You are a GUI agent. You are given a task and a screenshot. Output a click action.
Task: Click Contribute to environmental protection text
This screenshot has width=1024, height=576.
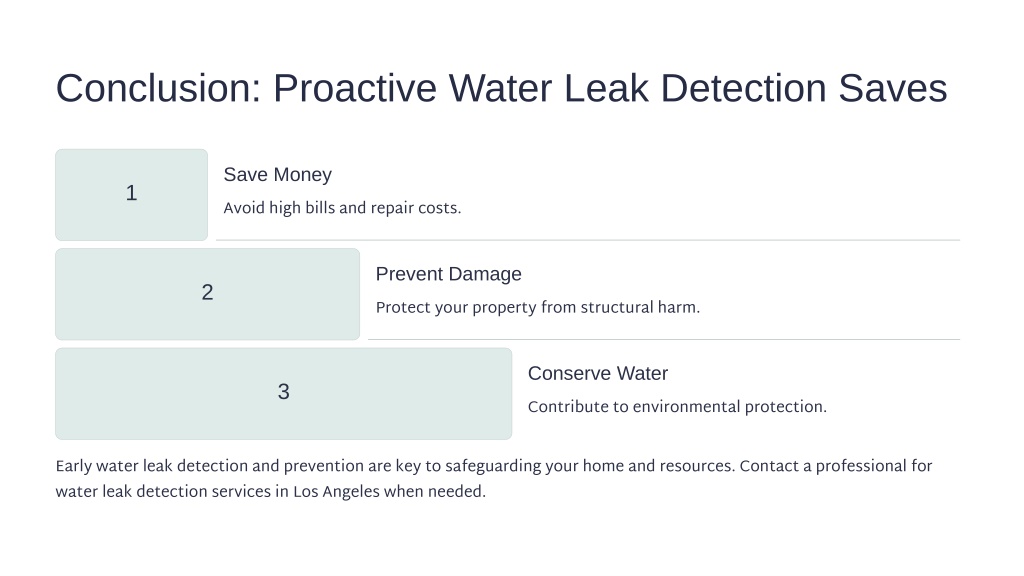click(677, 407)
